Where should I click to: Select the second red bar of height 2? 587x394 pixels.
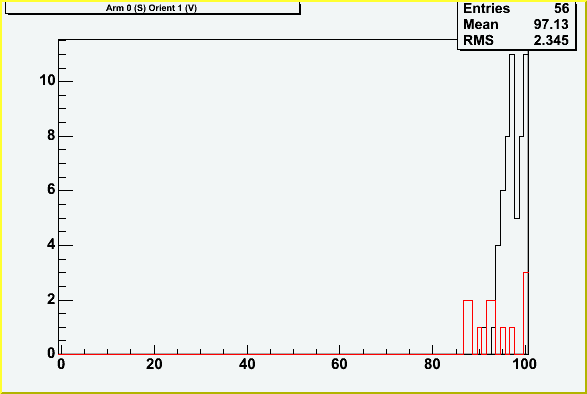coord(491,327)
